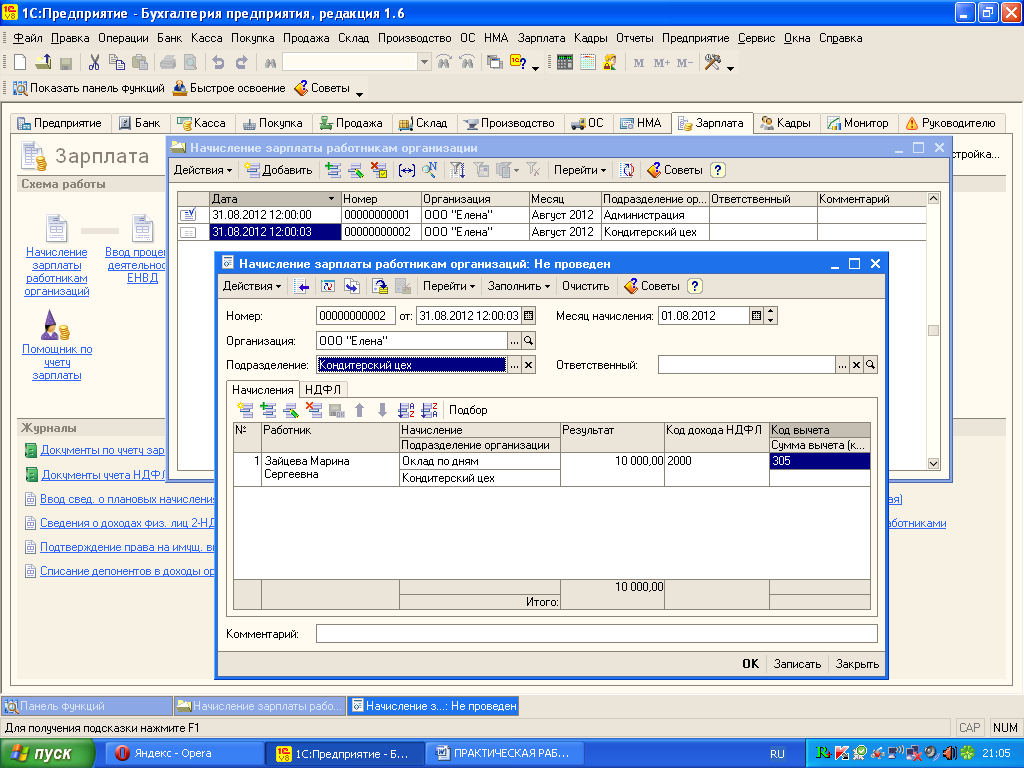This screenshot has height=768, width=1024.
Task: Open Действия dropdown in document window
Action: click(252, 286)
